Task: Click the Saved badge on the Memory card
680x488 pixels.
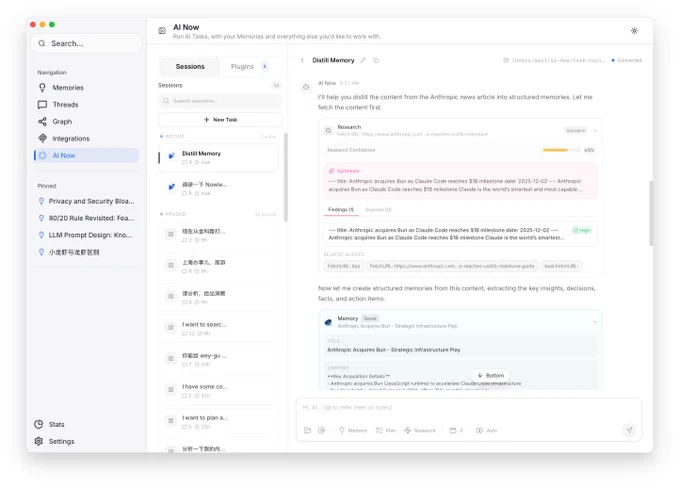Action: click(370, 318)
